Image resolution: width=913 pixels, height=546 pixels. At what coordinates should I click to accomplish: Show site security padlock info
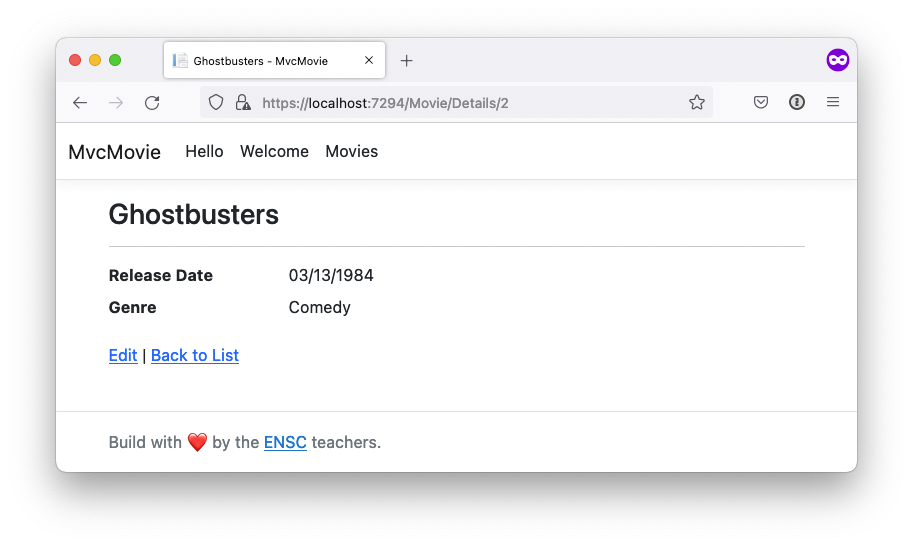tap(243, 102)
